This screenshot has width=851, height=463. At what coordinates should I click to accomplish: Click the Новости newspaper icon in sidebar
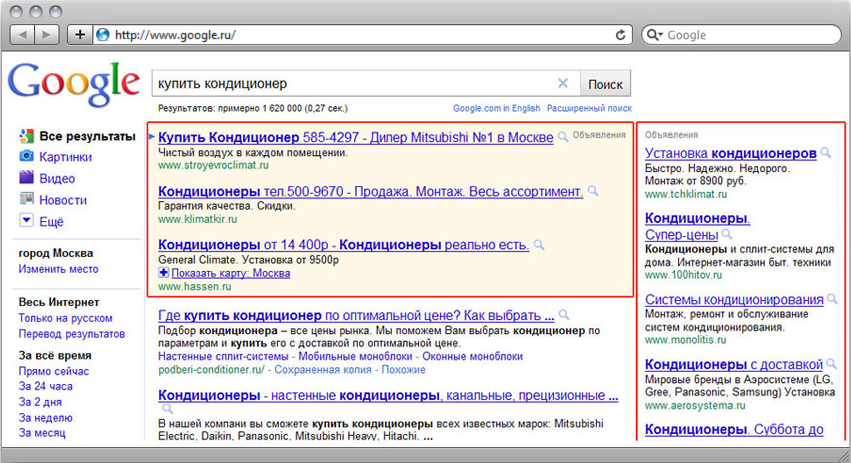tap(27, 200)
